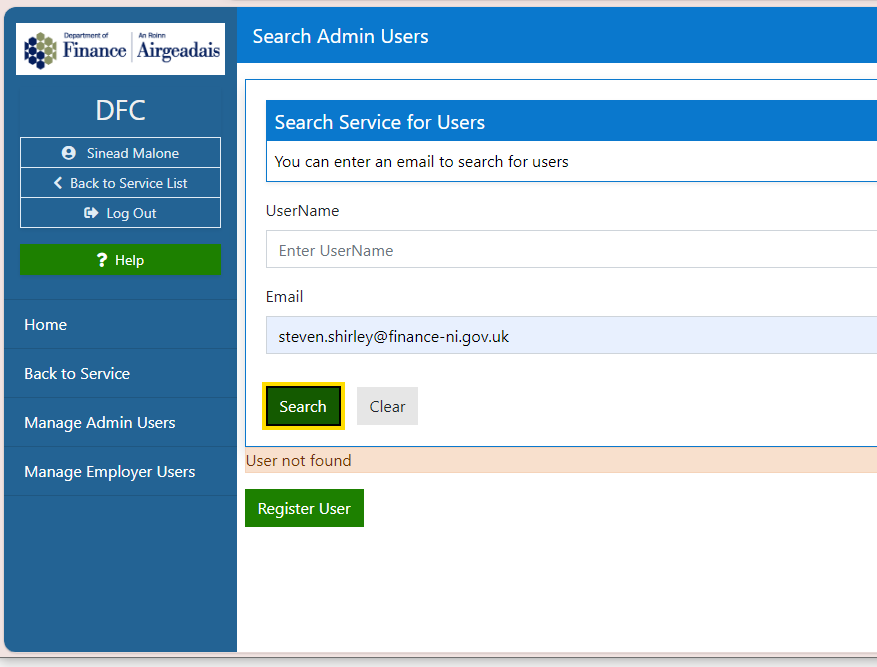Click the Search Admin Users page header
Viewport: 877px width, 667px height.
[x=341, y=37]
